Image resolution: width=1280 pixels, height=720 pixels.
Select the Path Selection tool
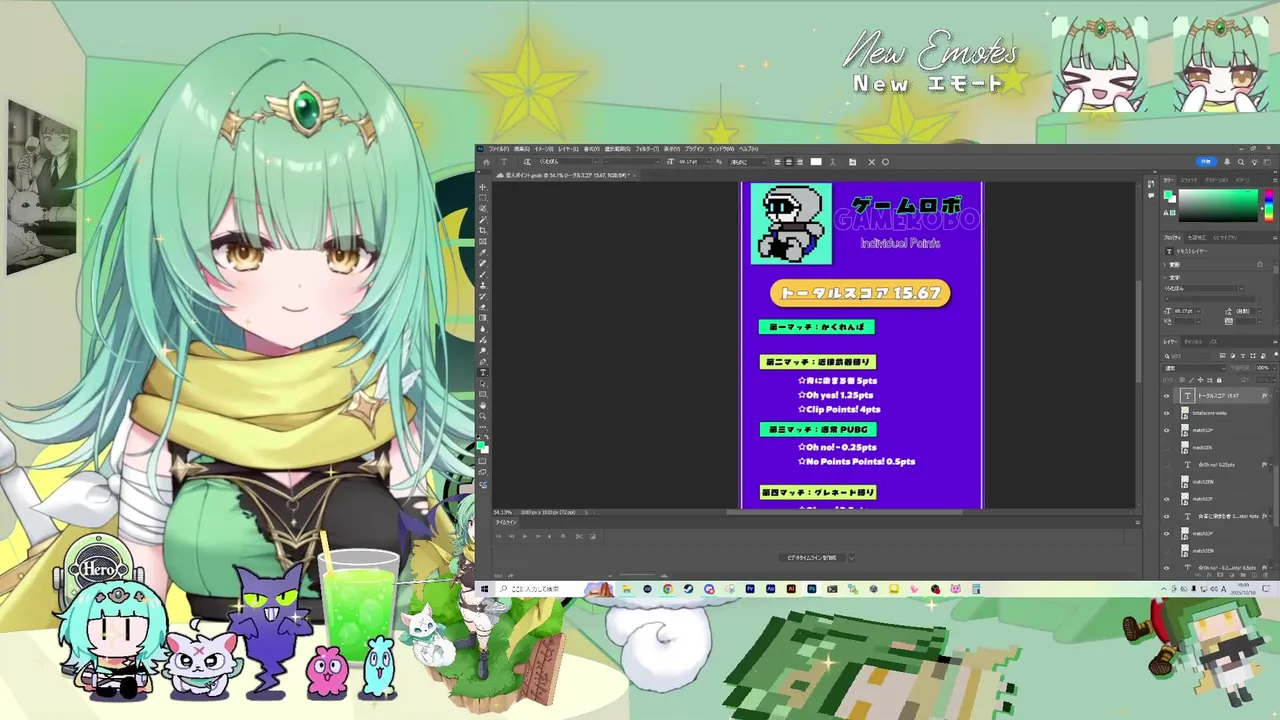pyautogui.click(x=483, y=383)
